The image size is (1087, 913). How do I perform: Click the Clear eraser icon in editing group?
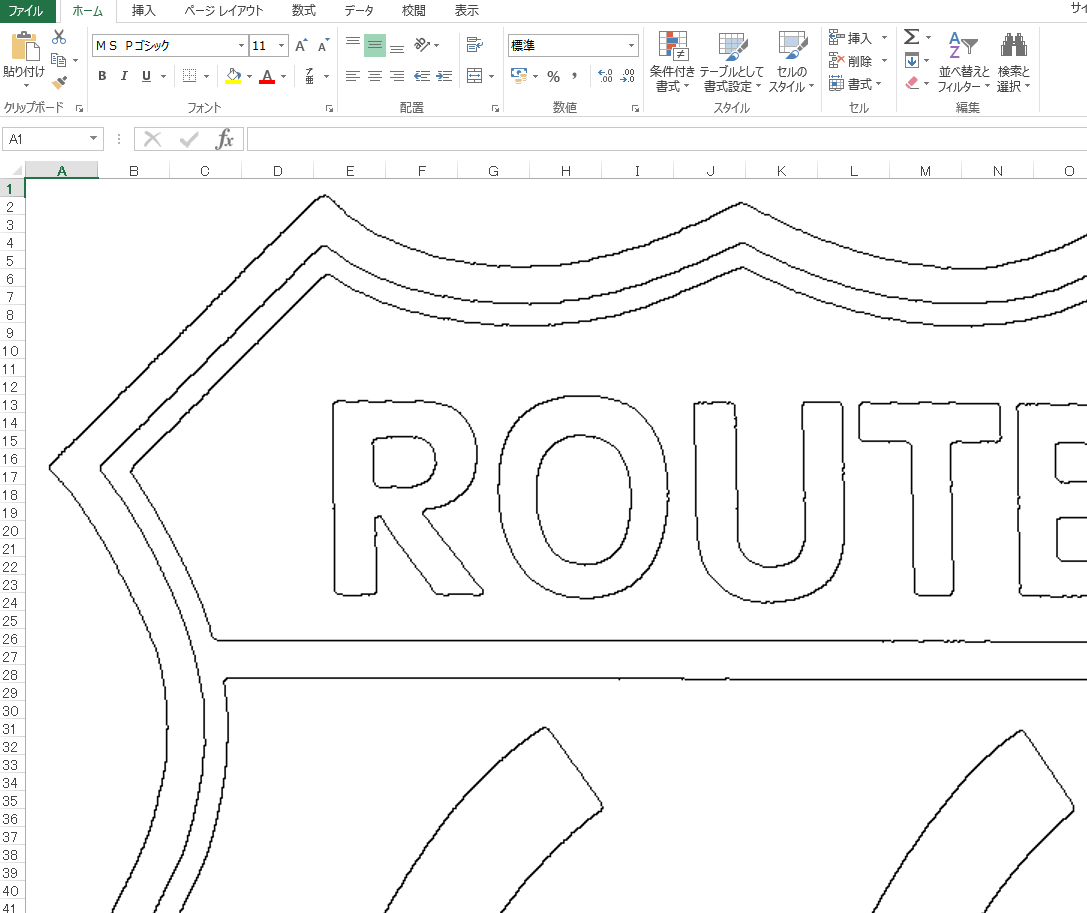[x=912, y=83]
